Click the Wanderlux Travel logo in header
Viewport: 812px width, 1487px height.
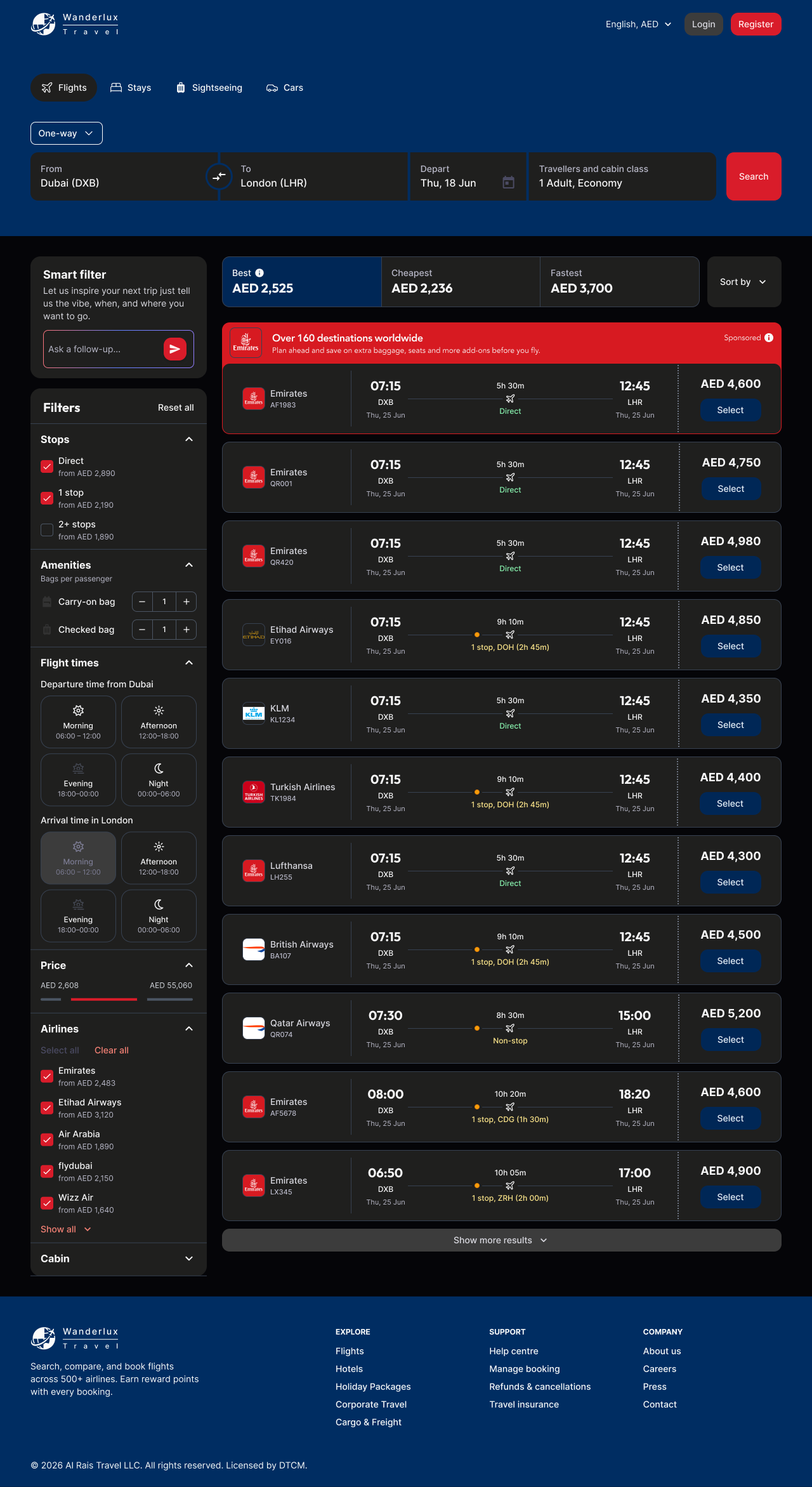coord(75,24)
